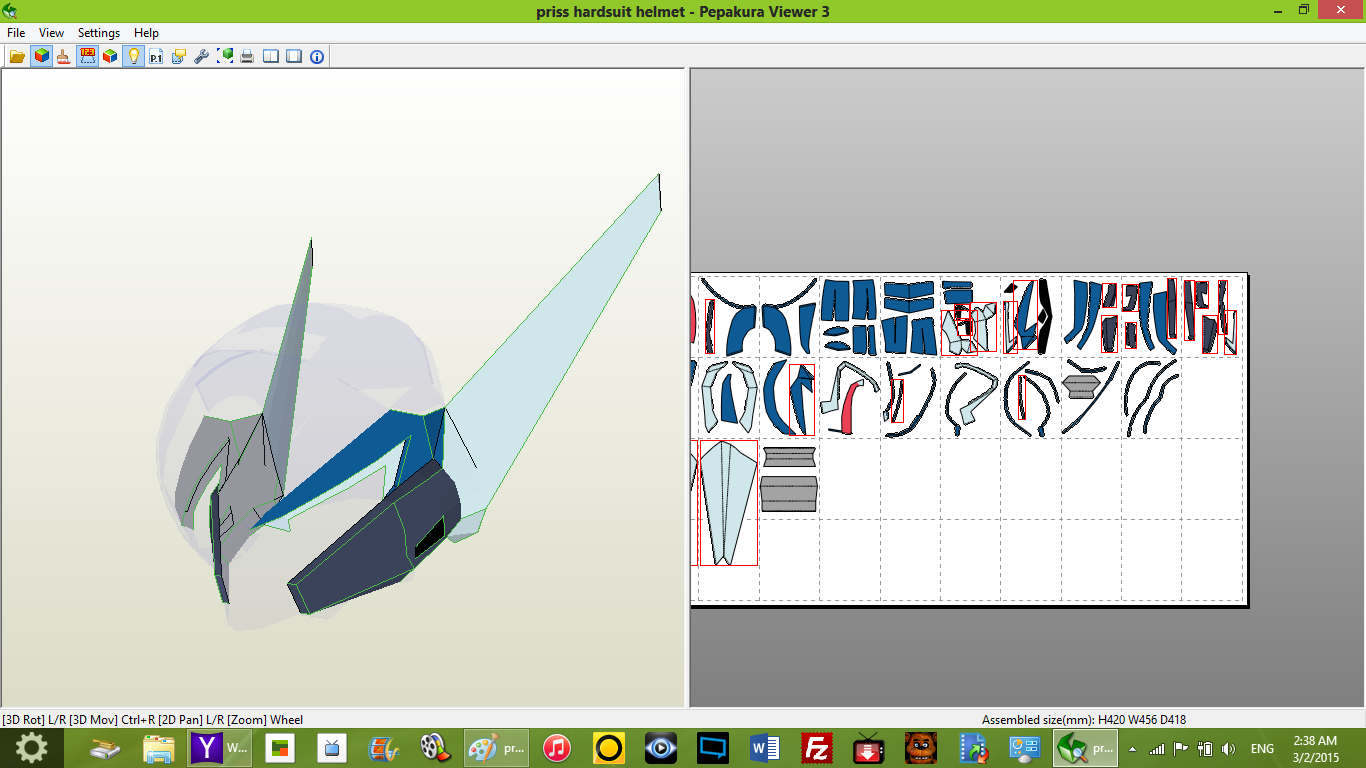Click the P.1 page number icon
This screenshot has height=768, width=1366.
[x=156, y=56]
